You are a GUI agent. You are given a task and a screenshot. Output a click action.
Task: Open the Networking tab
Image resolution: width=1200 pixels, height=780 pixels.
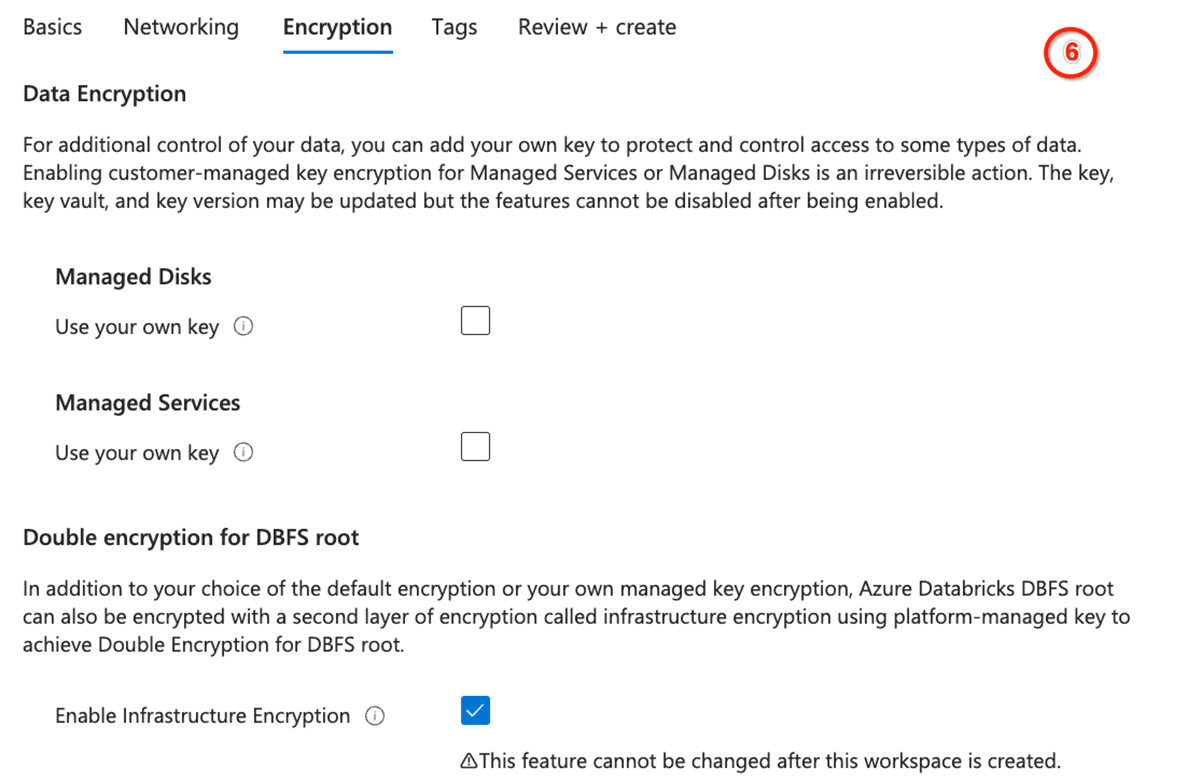(181, 28)
